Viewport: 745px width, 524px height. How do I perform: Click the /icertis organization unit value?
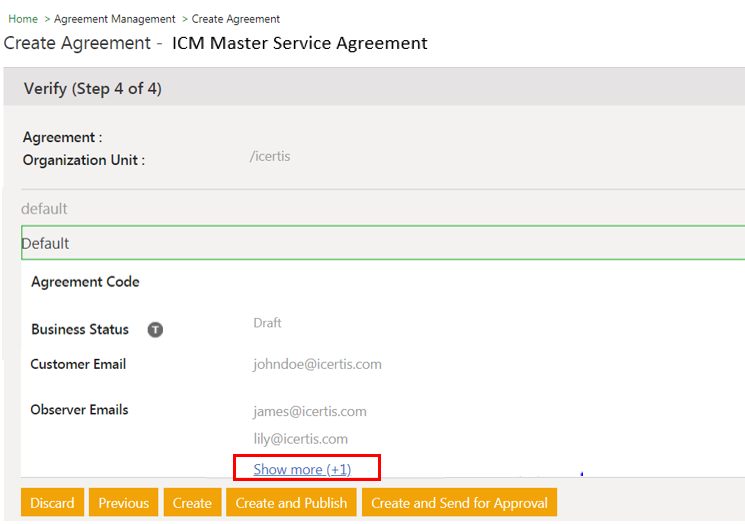click(x=269, y=156)
